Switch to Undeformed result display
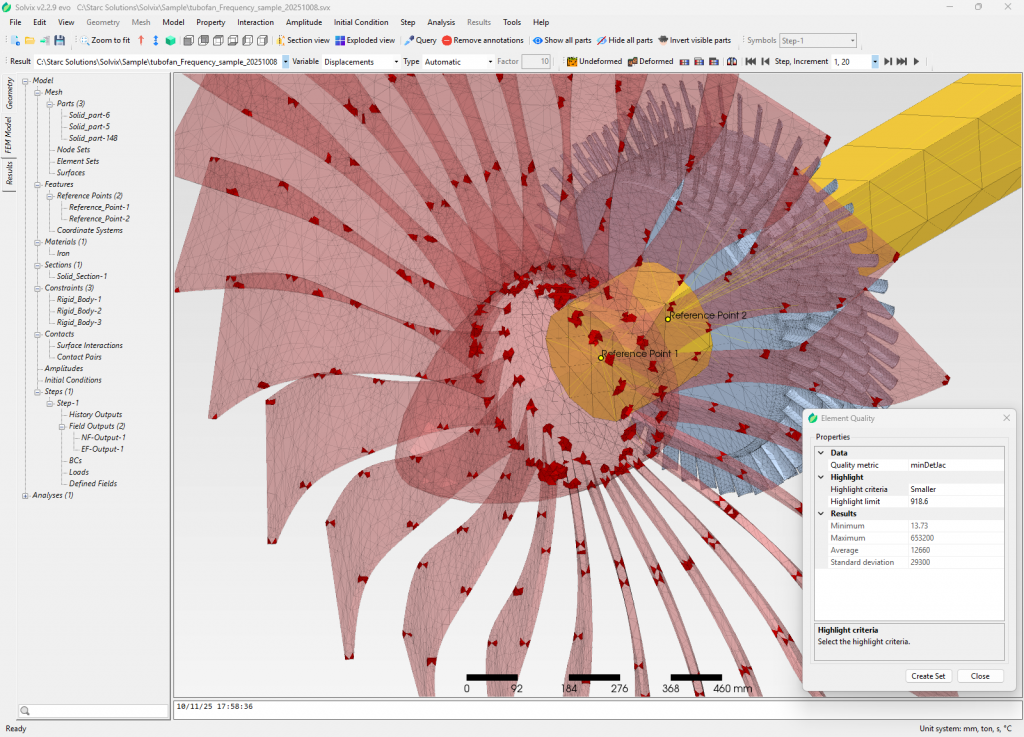The image size is (1024, 737). pyautogui.click(x=594, y=62)
